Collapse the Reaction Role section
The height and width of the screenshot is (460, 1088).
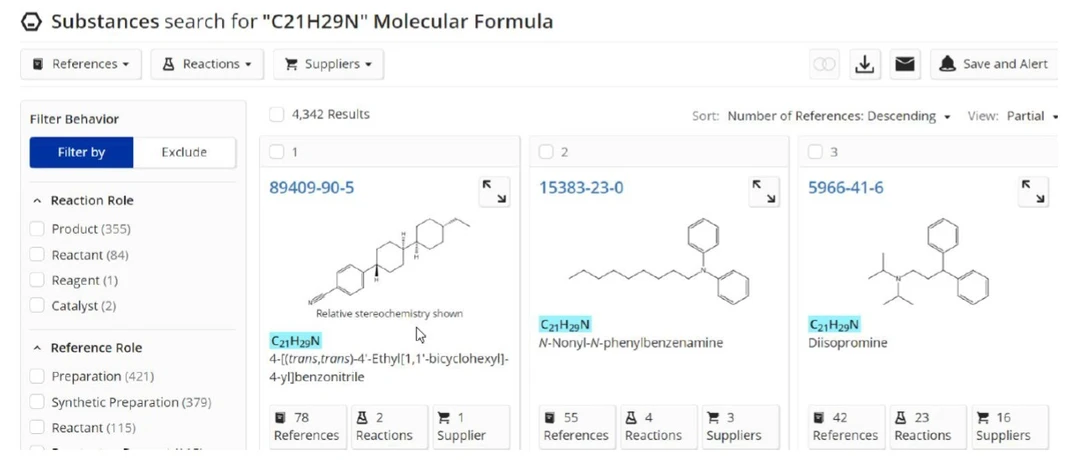(38, 201)
